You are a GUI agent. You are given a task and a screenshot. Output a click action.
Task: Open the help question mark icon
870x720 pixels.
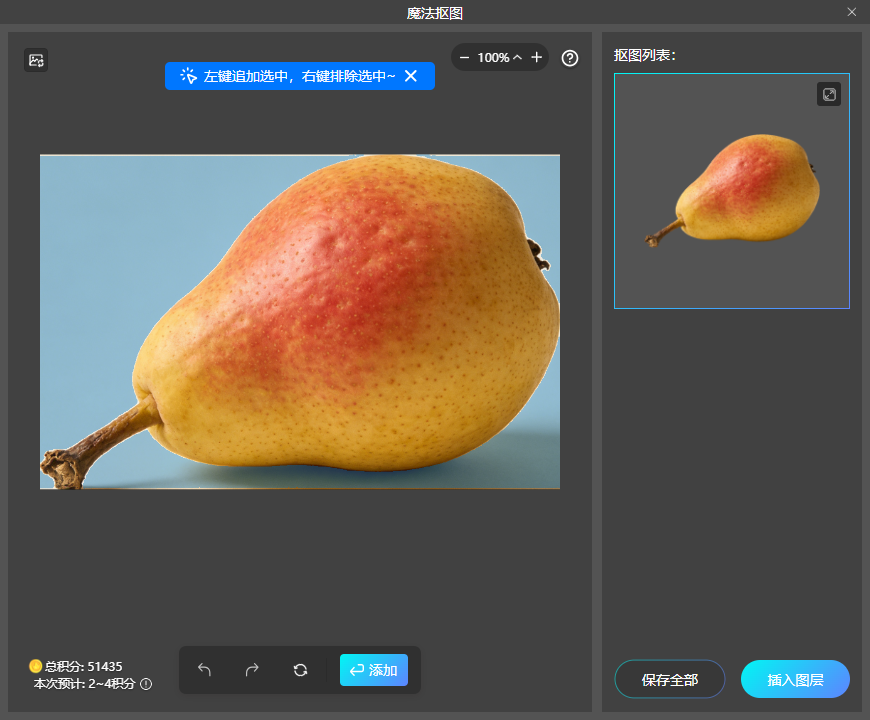click(x=570, y=58)
